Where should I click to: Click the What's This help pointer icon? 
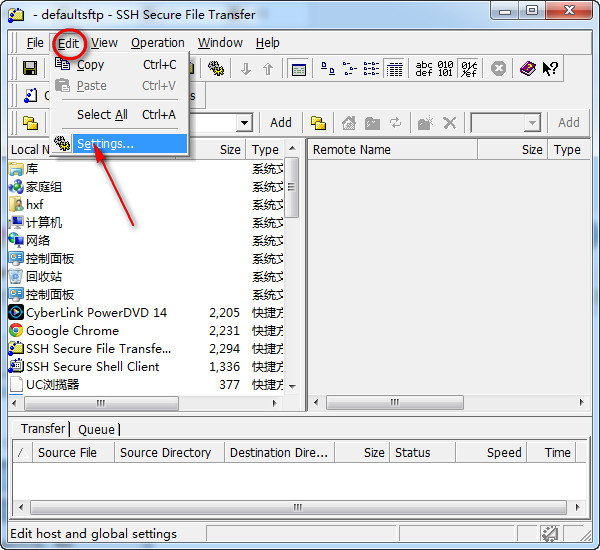pyautogui.click(x=550, y=69)
